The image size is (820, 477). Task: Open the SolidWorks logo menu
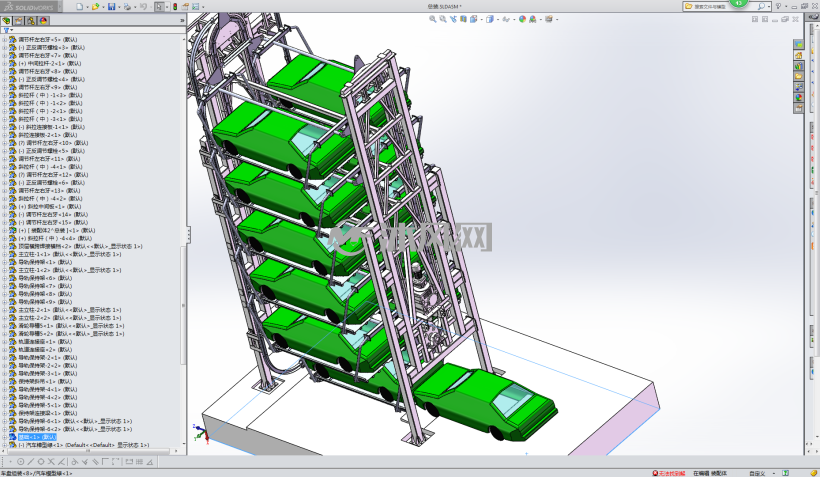[x=30, y=7]
